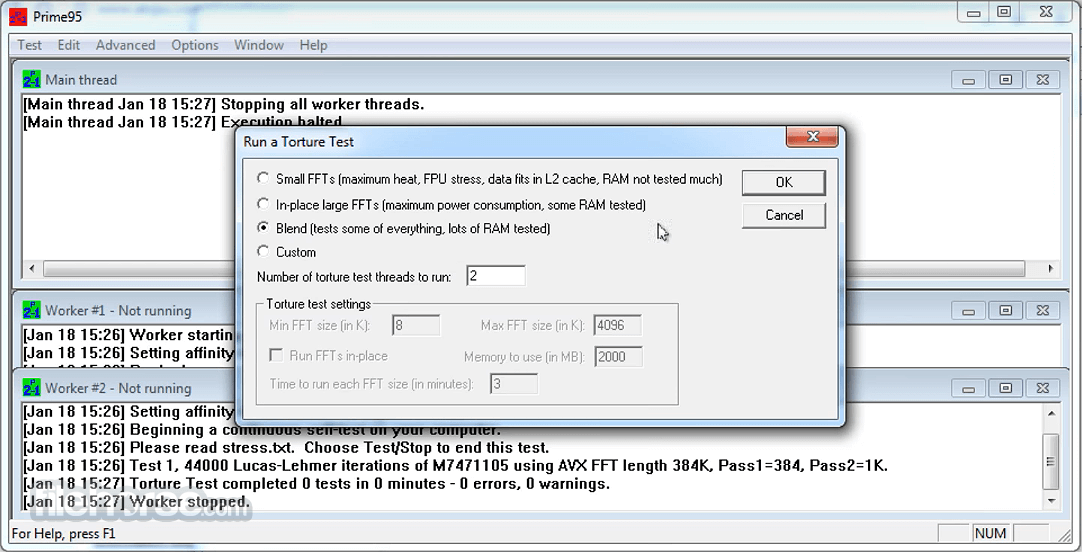
Task: Click OK to start torture test
Action: pos(784,182)
